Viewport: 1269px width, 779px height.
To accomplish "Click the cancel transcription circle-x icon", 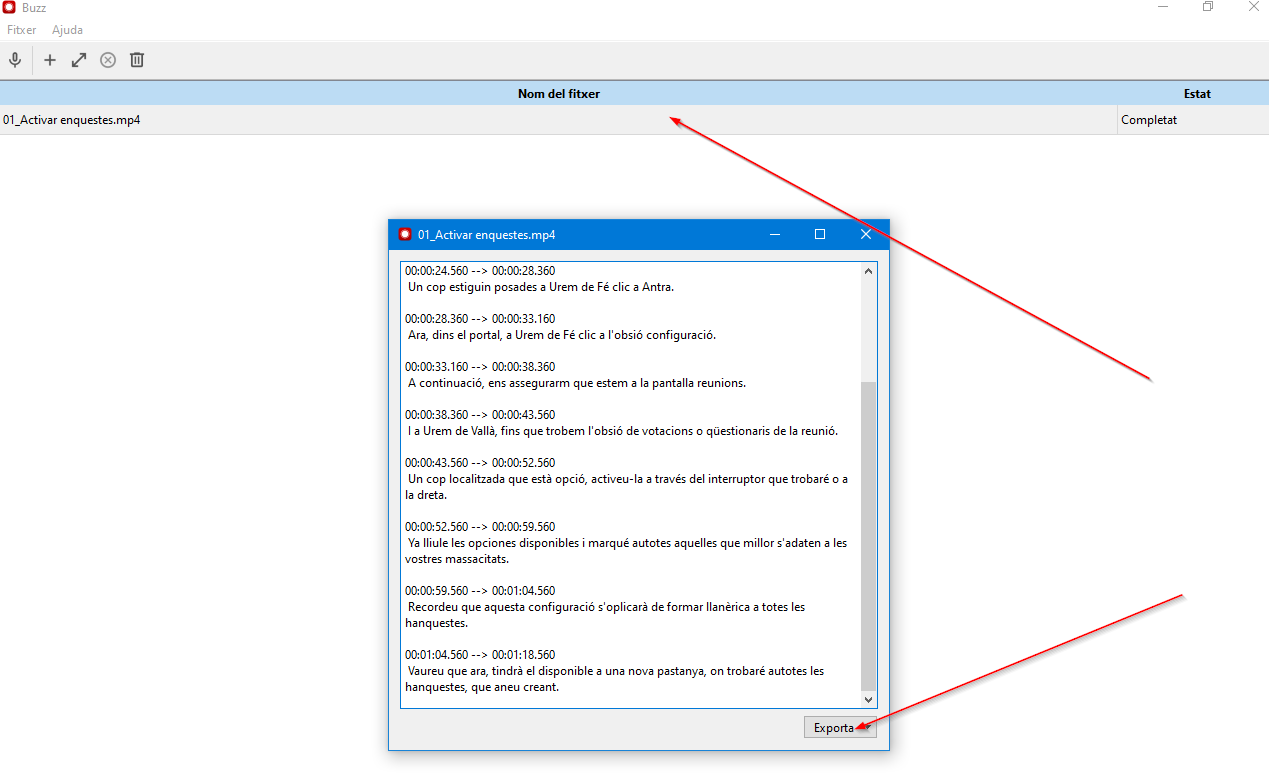I will (x=108, y=60).
